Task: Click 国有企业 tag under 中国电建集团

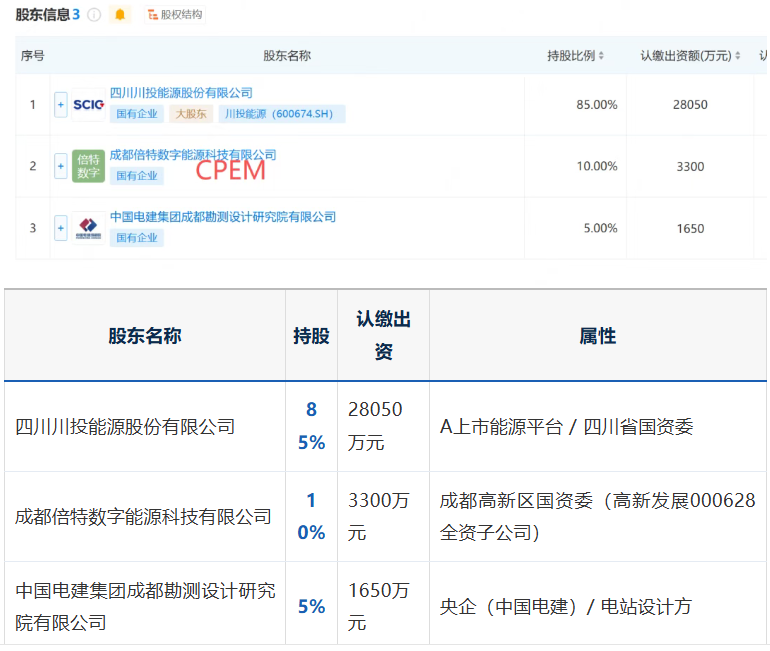Action: pos(137,238)
